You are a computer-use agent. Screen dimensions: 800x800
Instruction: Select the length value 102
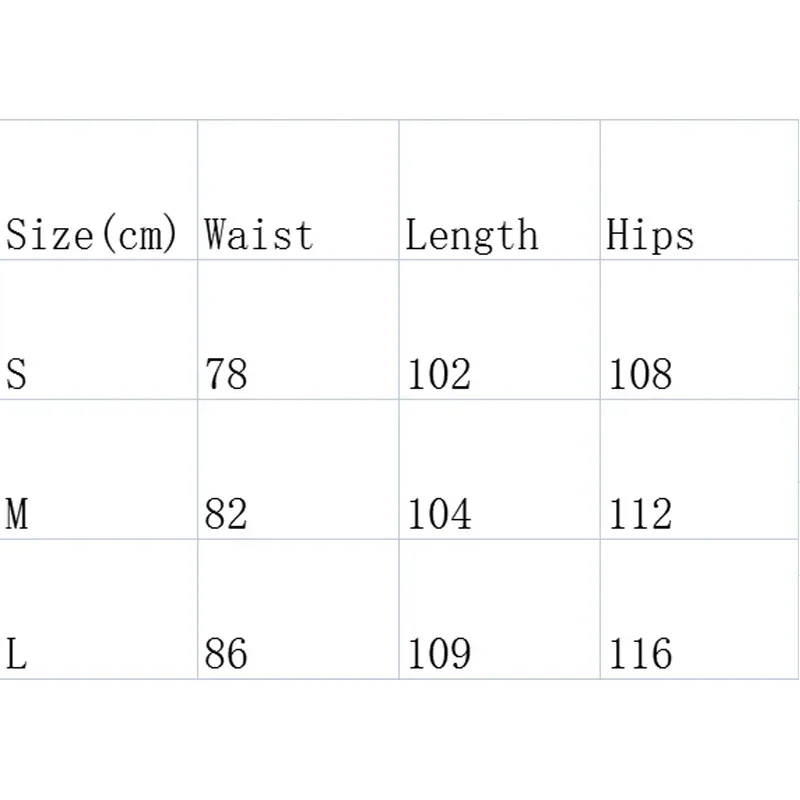click(x=439, y=375)
